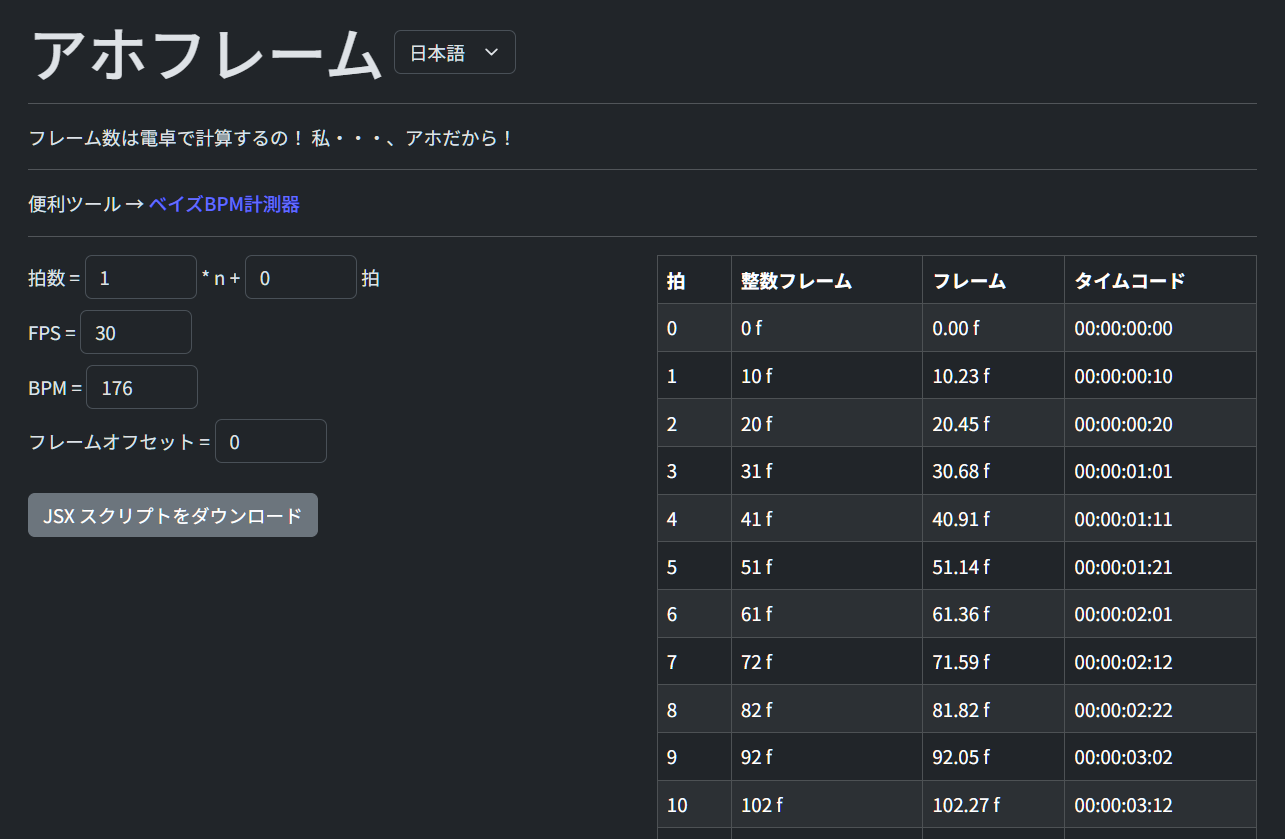Select the FPS input field

(x=135, y=333)
